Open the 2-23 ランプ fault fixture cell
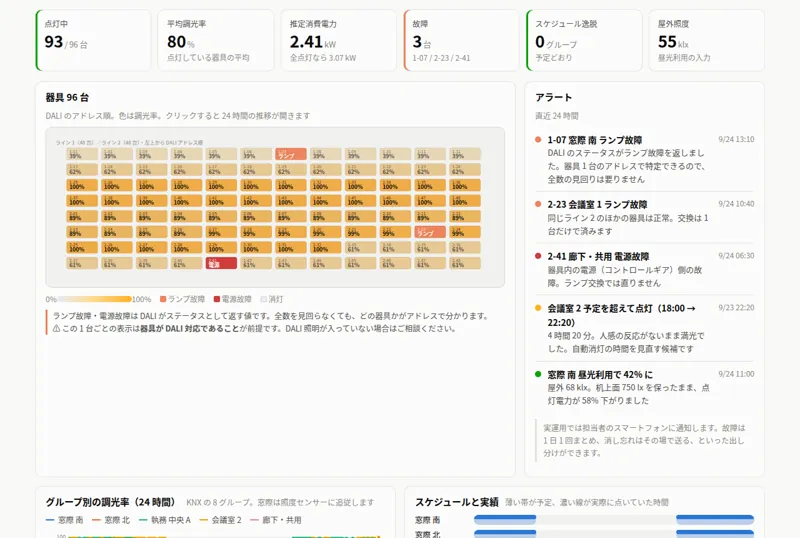Screen dimensions: 800x538 click(430, 232)
